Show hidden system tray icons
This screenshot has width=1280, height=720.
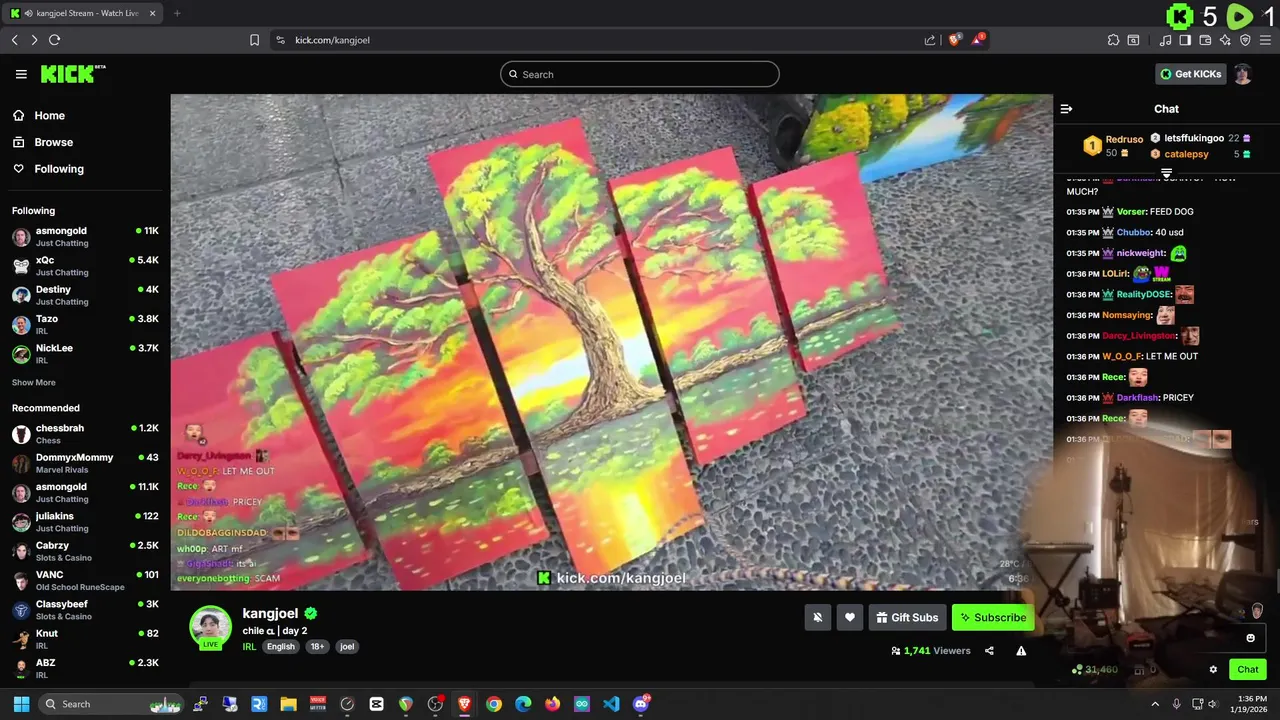1155,704
